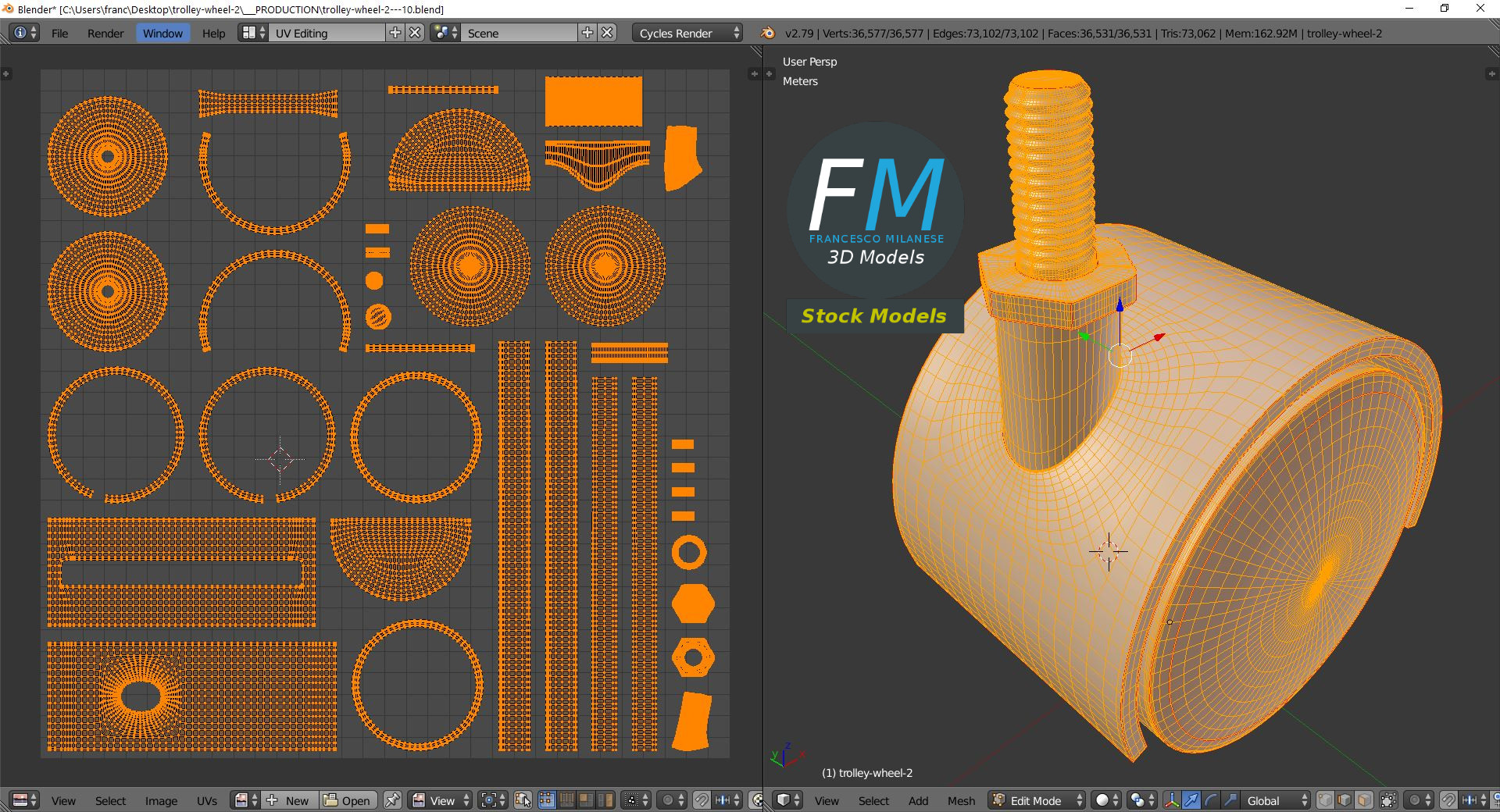
Task: Open the Image menu
Action: pos(161,800)
